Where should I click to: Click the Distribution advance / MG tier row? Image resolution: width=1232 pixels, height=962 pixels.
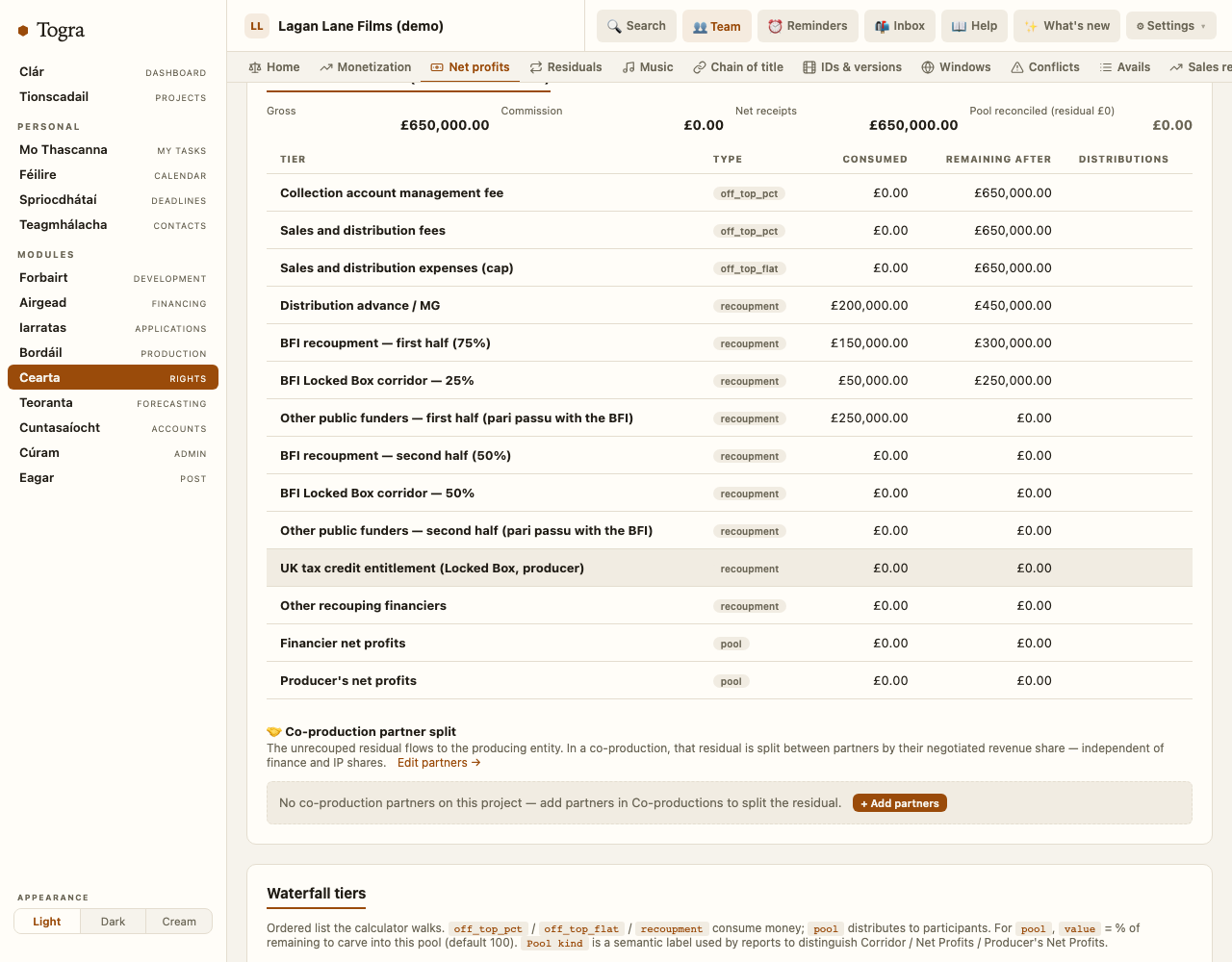coord(730,306)
